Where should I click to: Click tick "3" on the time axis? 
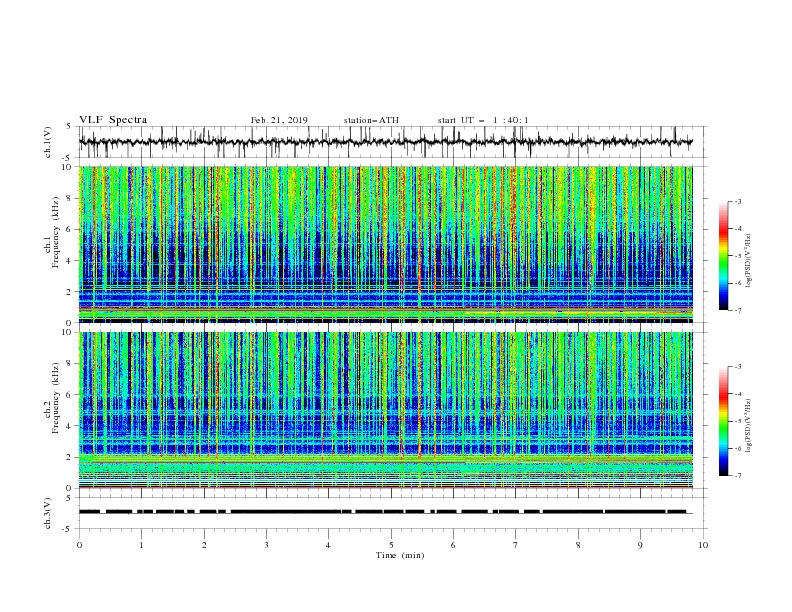(267, 545)
